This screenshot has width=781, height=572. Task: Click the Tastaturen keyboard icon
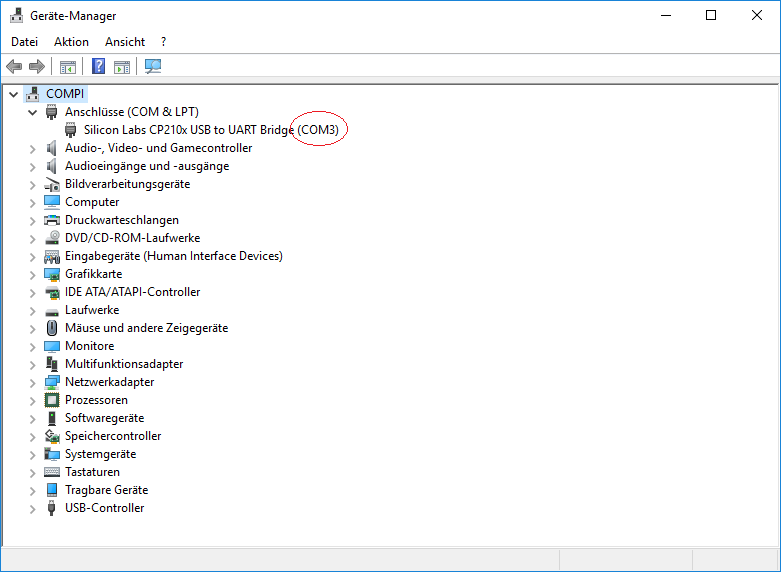(x=52, y=472)
